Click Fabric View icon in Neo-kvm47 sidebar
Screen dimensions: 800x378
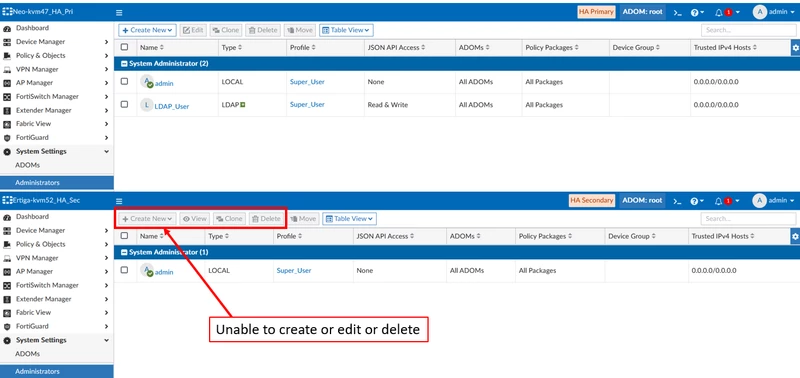click(7, 124)
